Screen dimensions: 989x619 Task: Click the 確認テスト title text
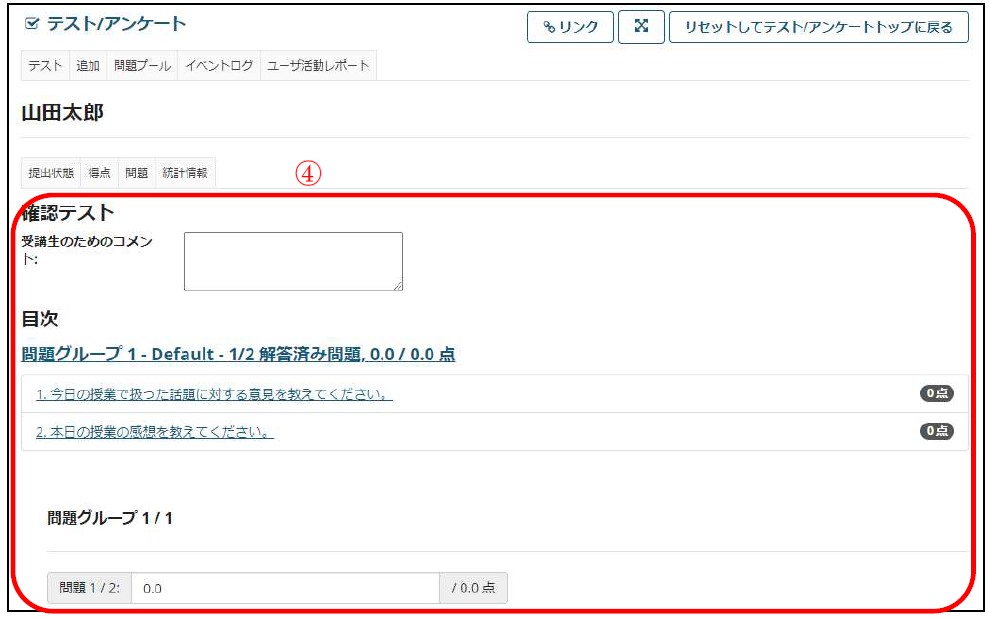click(68, 213)
